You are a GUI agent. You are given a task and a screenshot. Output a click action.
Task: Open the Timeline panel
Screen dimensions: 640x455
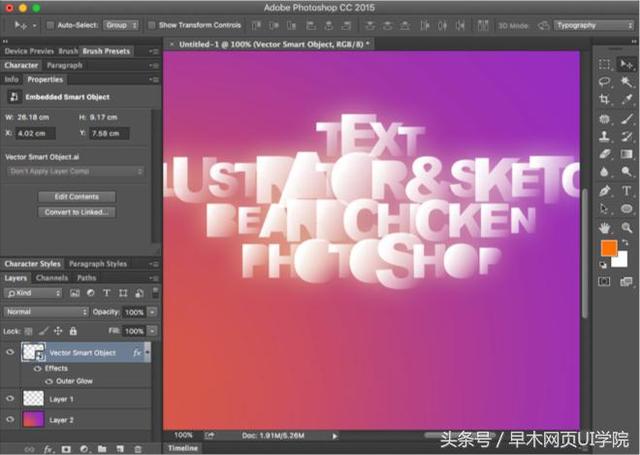[x=182, y=448]
